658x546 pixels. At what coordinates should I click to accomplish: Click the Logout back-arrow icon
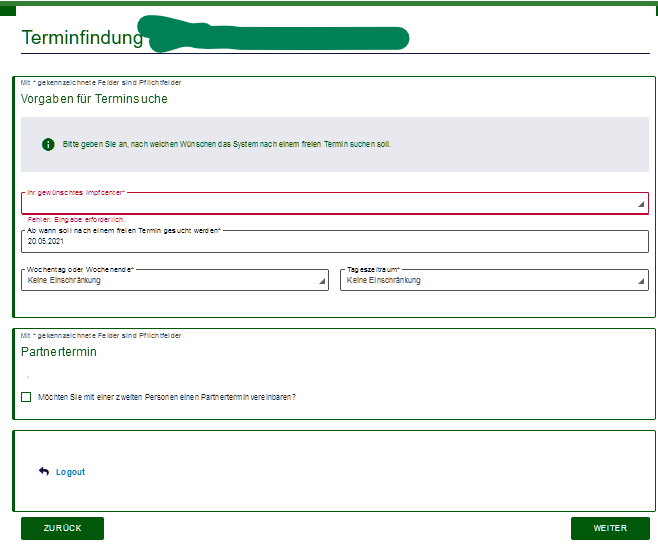(x=44, y=471)
